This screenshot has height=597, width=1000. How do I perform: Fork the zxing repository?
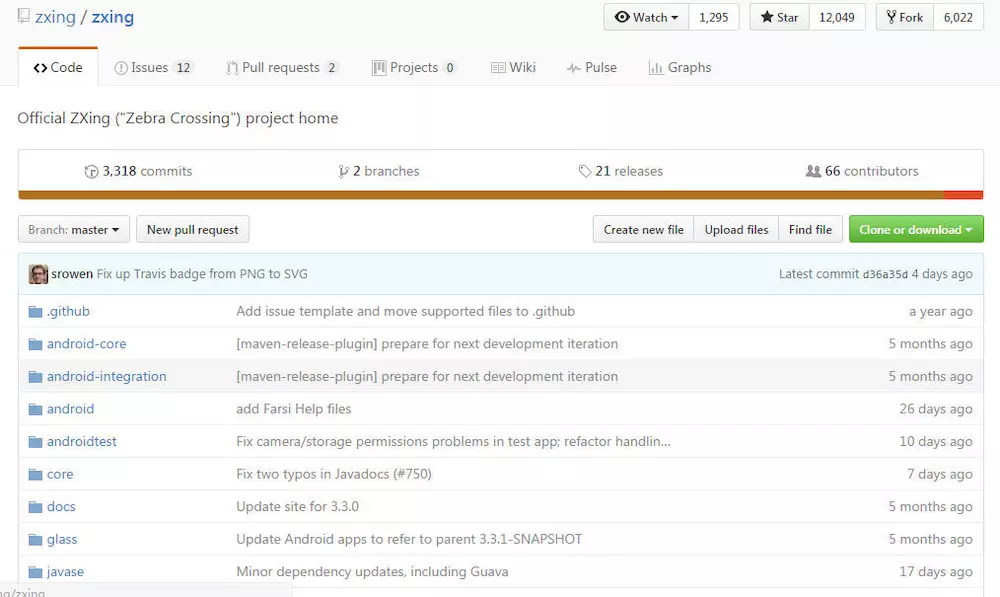tap(905, 17)
